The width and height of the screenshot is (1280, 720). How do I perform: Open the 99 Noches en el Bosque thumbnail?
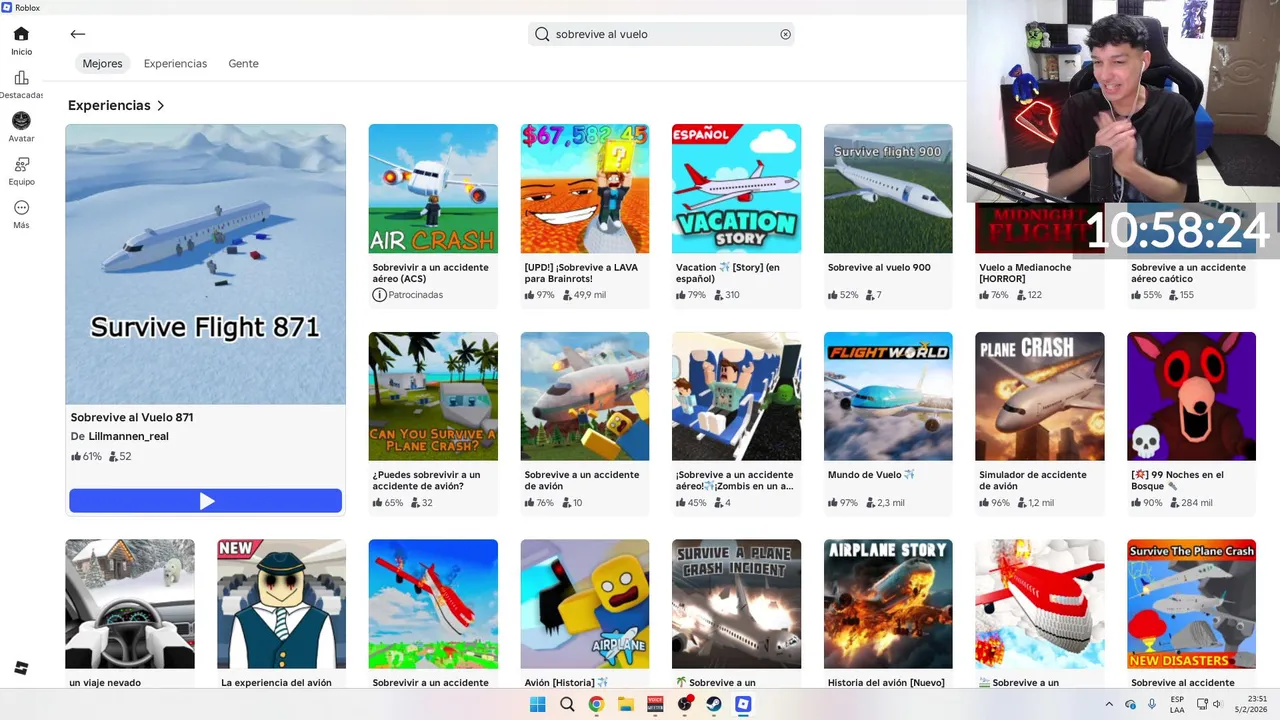(1191, 396)
